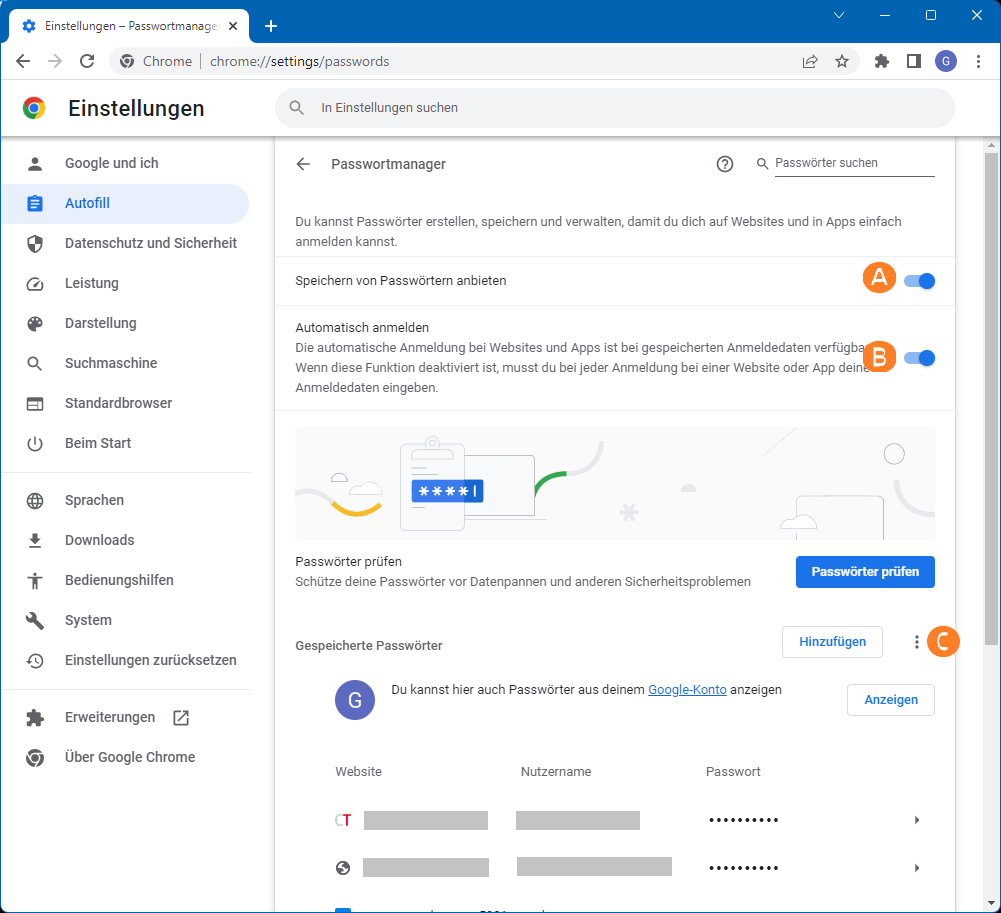The width and height of the screenshot is (1001, 913).
Task: Open the Chrome three-dot menu
Action: click(x=977, y=61)
